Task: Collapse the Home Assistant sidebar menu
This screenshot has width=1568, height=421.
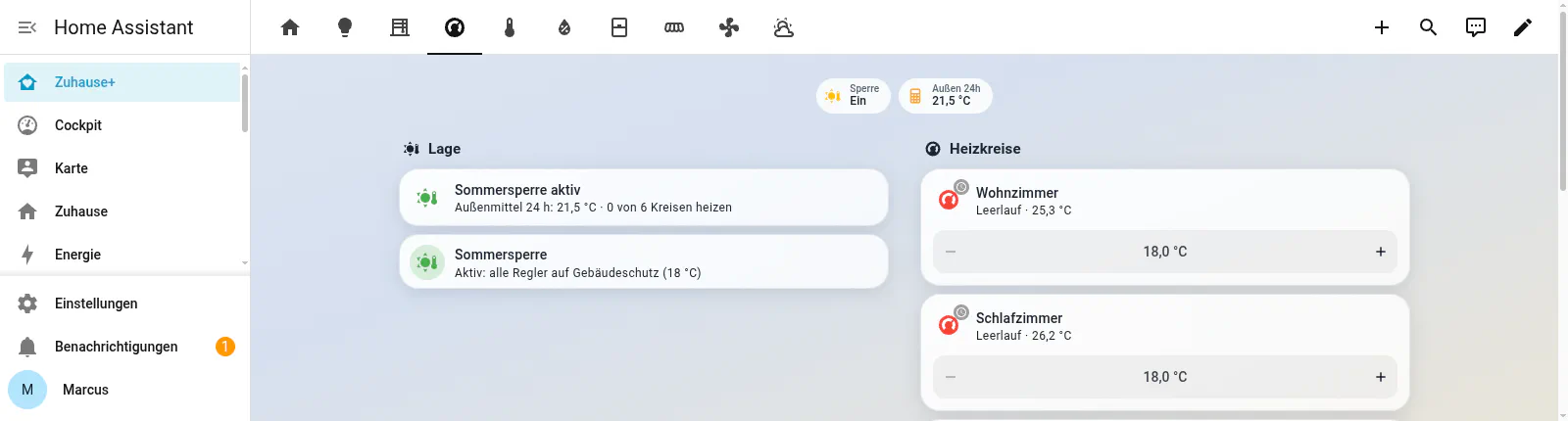Action: tap(27, 27)
